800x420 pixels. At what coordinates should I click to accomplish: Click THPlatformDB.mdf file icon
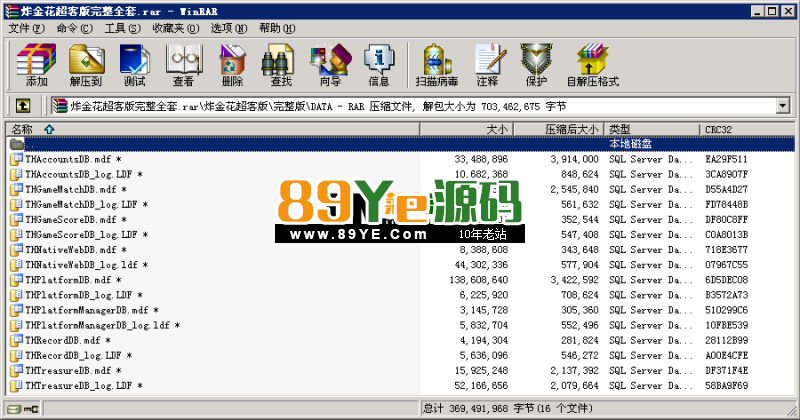(x=16, y=280)
